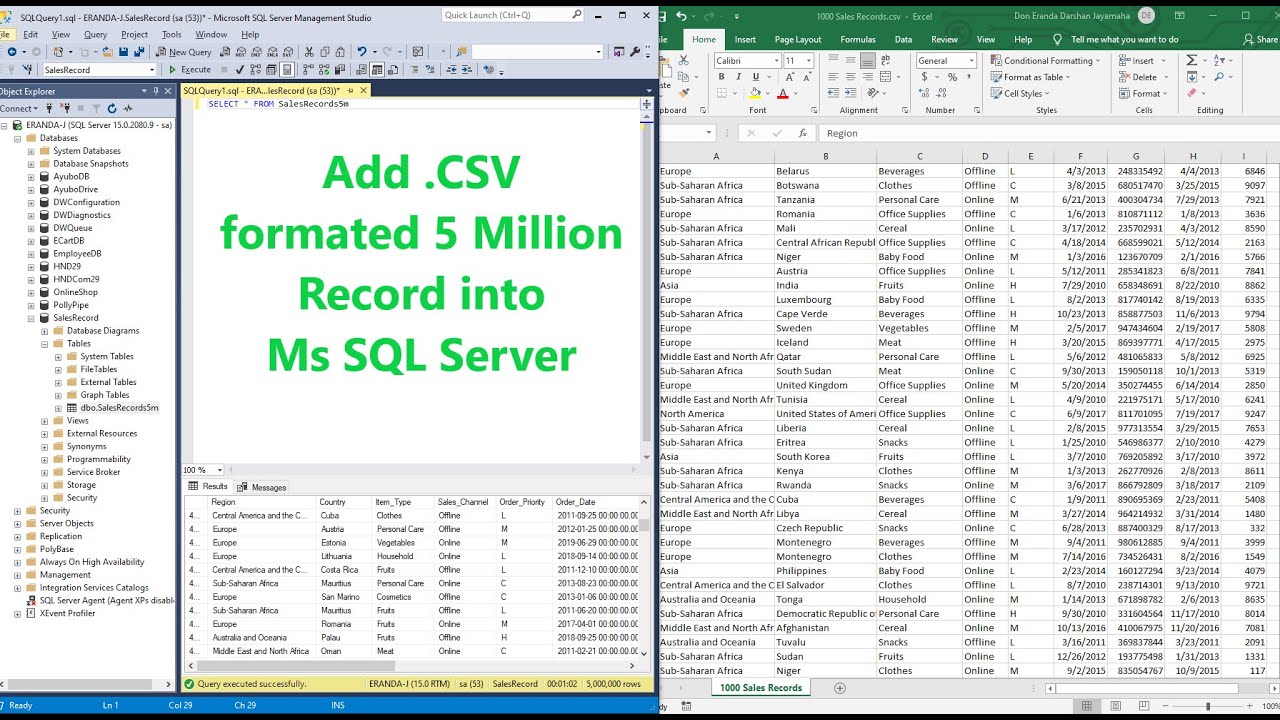Image resolution: width=1280 pixels, height=720 pixels.
Task: Click Clear eraser icon in Excel Editing group
Action: (x=1191, y=92)
